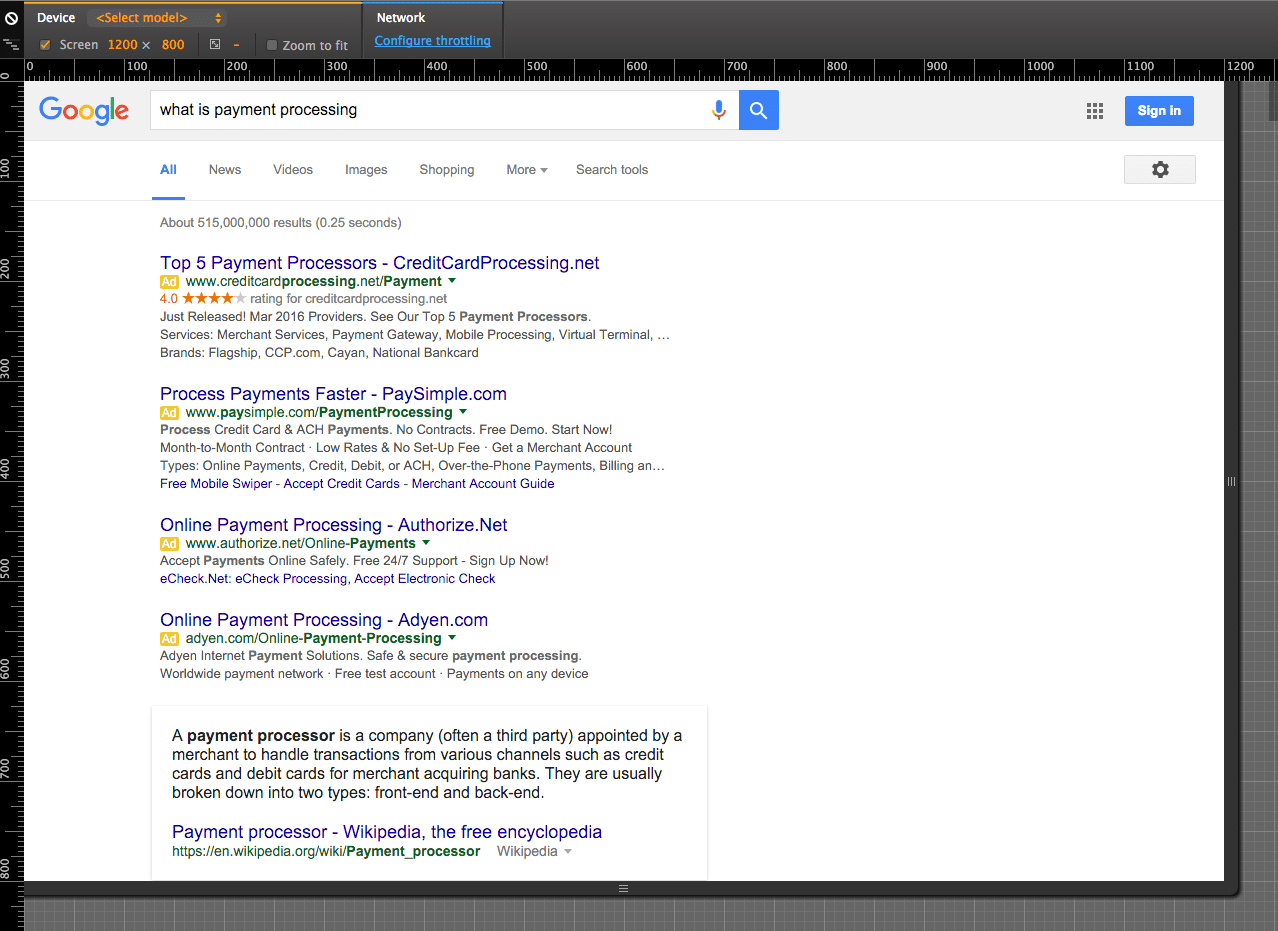Uncheck the Screen checkbox

tap(45, 45)
